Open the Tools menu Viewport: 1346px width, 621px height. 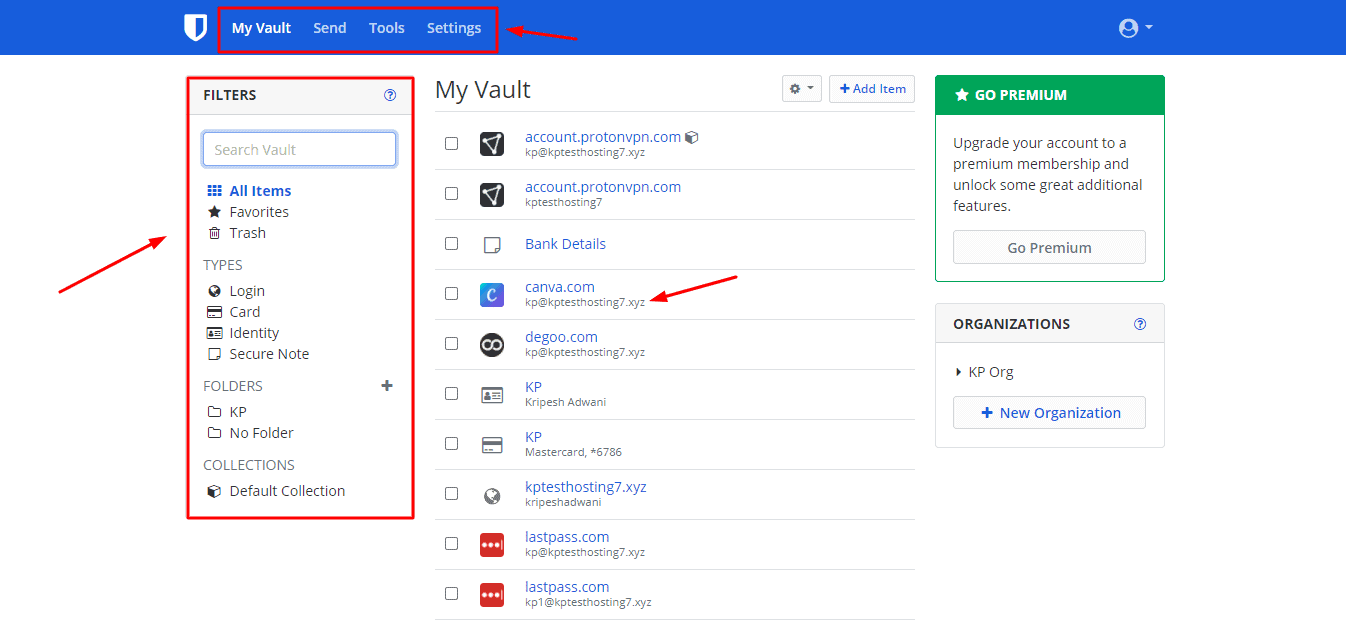[386, 28]
